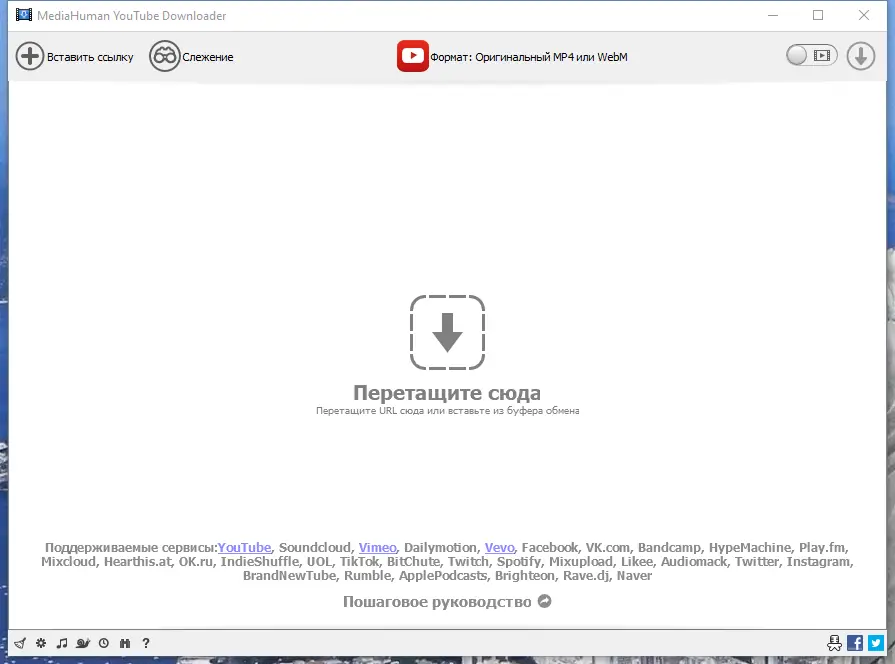
Task: Click the music note icon in status bar
Action: click(62, 643)
